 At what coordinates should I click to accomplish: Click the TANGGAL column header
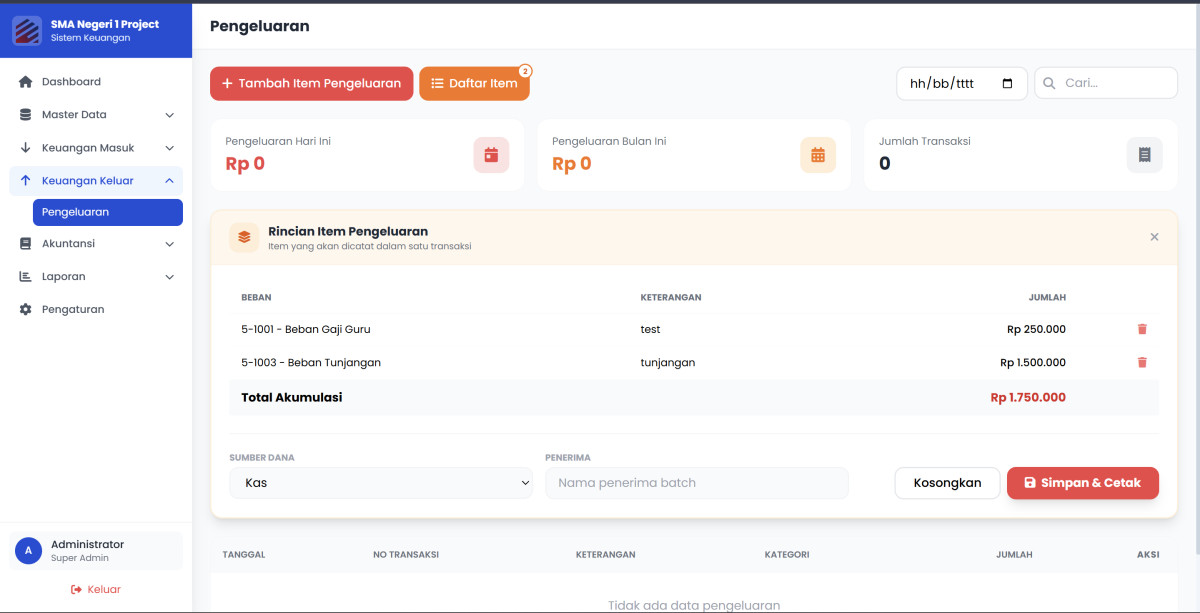244,554
